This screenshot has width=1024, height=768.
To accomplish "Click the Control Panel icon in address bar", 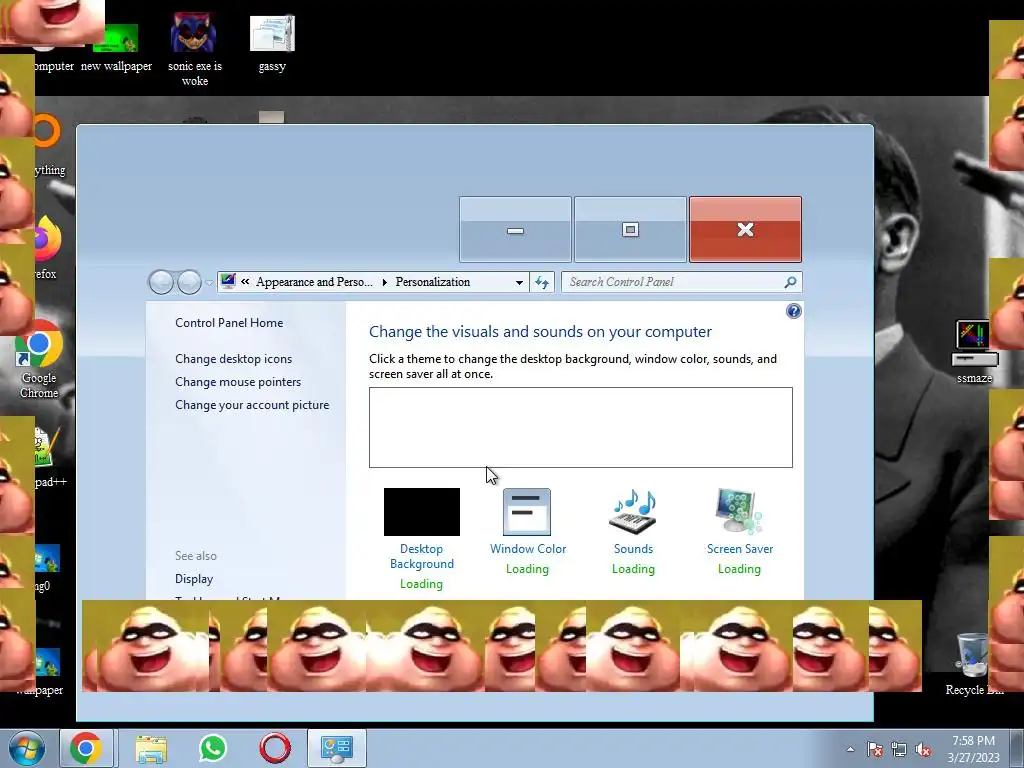I will (227, 281).
